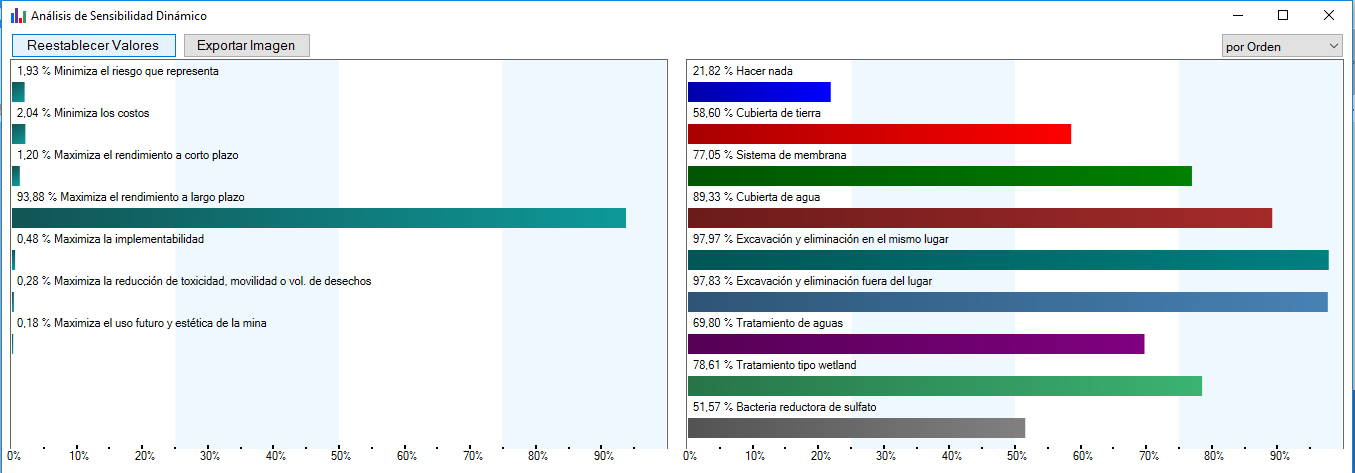Click Exportar Imagen button

[247, 45]
